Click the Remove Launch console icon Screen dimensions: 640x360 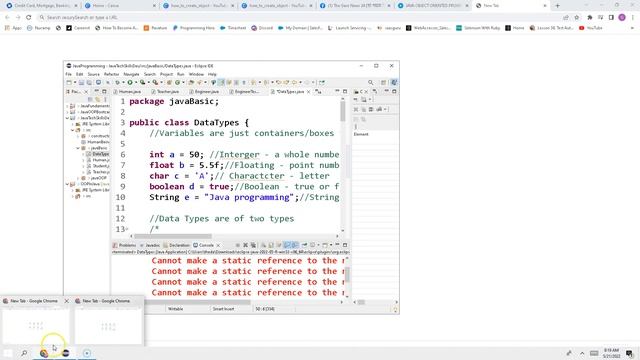pos(245,245)
